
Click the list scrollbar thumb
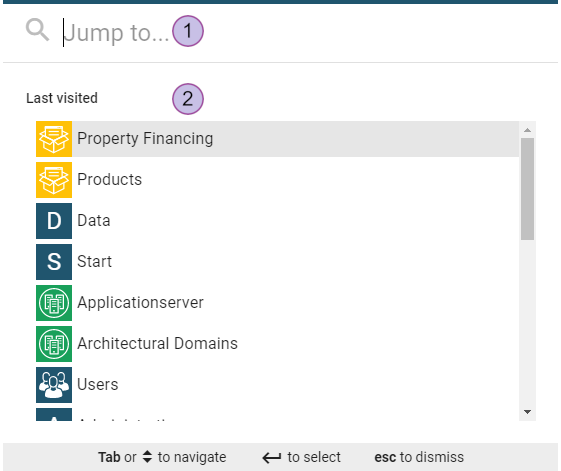click(527, 189)
